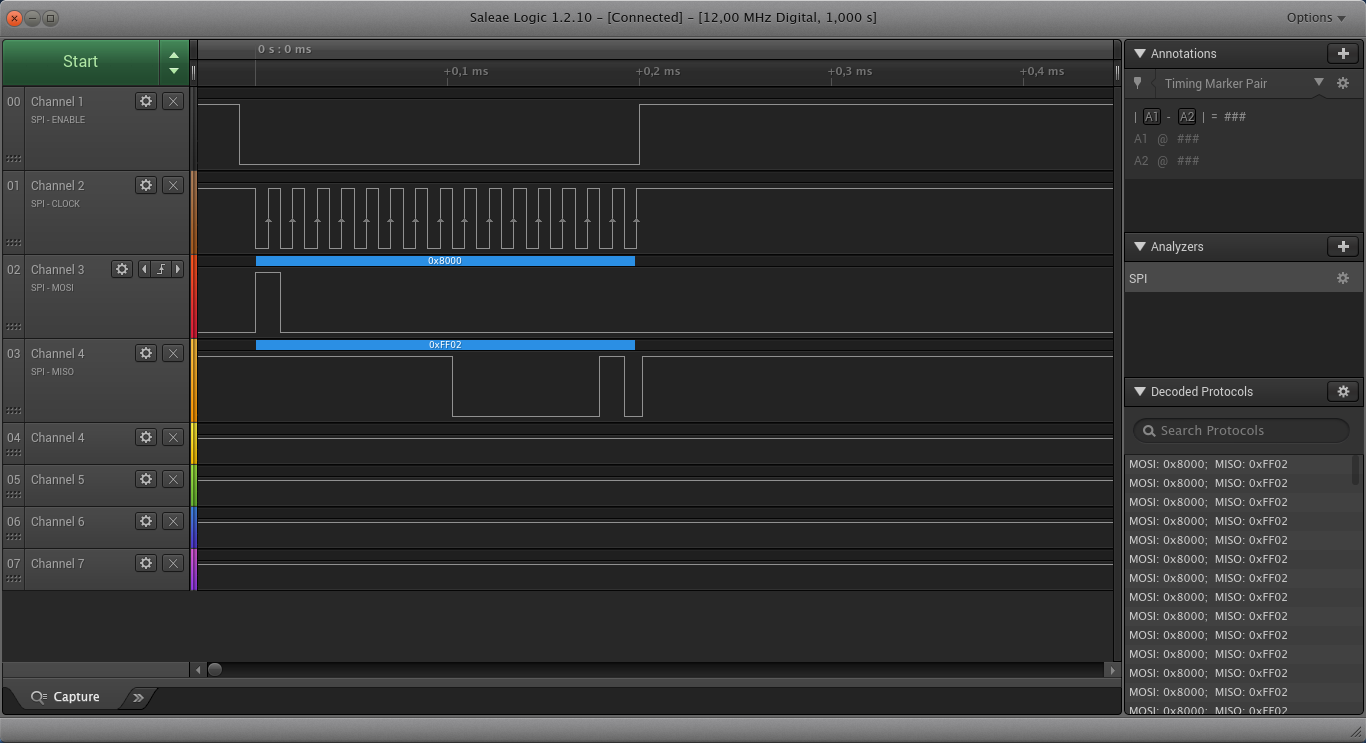Click the 0xFF02 MISO decoded bubble
Image resolution: width=1366 pixels, height=743 pixels.
[x=445, y=345]
